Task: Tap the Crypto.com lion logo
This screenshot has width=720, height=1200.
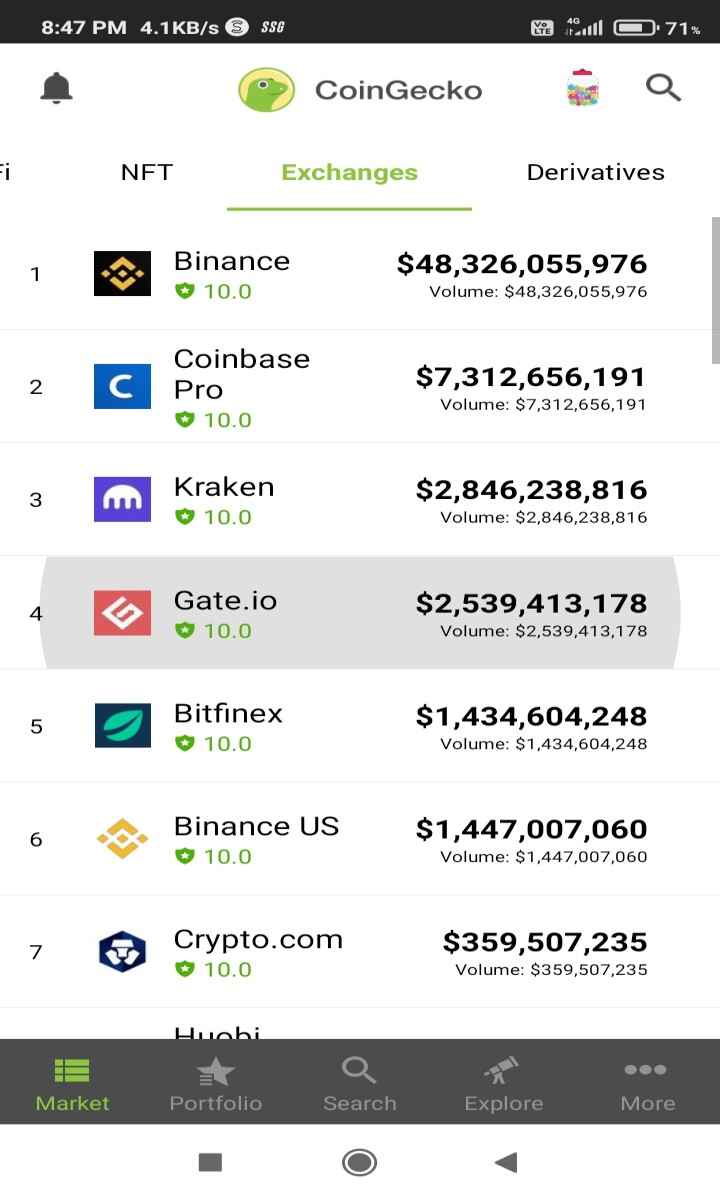Action: pyautogui.click(x=122, y=951)
